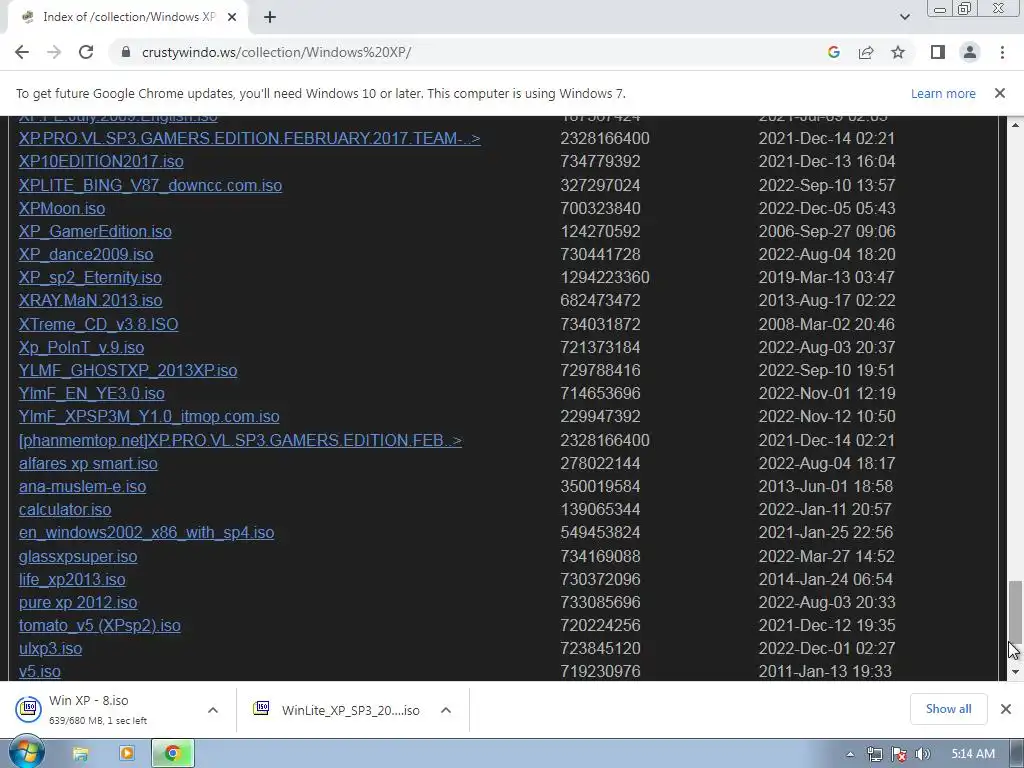Click the vertical scrollbar thumb
1024x768 pixels.
click(x=1015, y=613)
